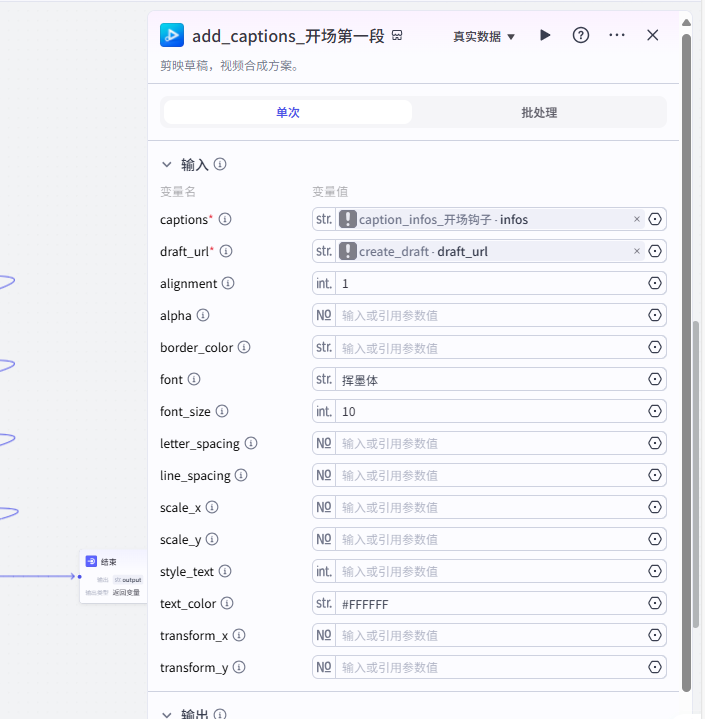Viewport: 705px width, 719px height.
Task: Click the reference picker icon in text_color row
Action: (655, 603)
